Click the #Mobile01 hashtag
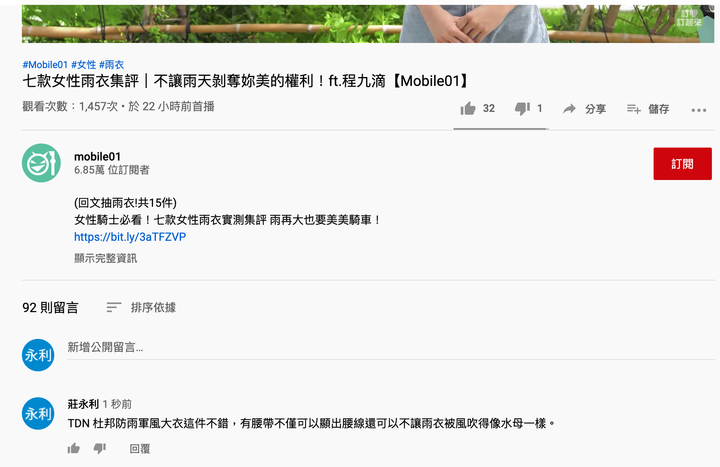The width and height of the screenshot is (720, 467). tap(45, 65)
